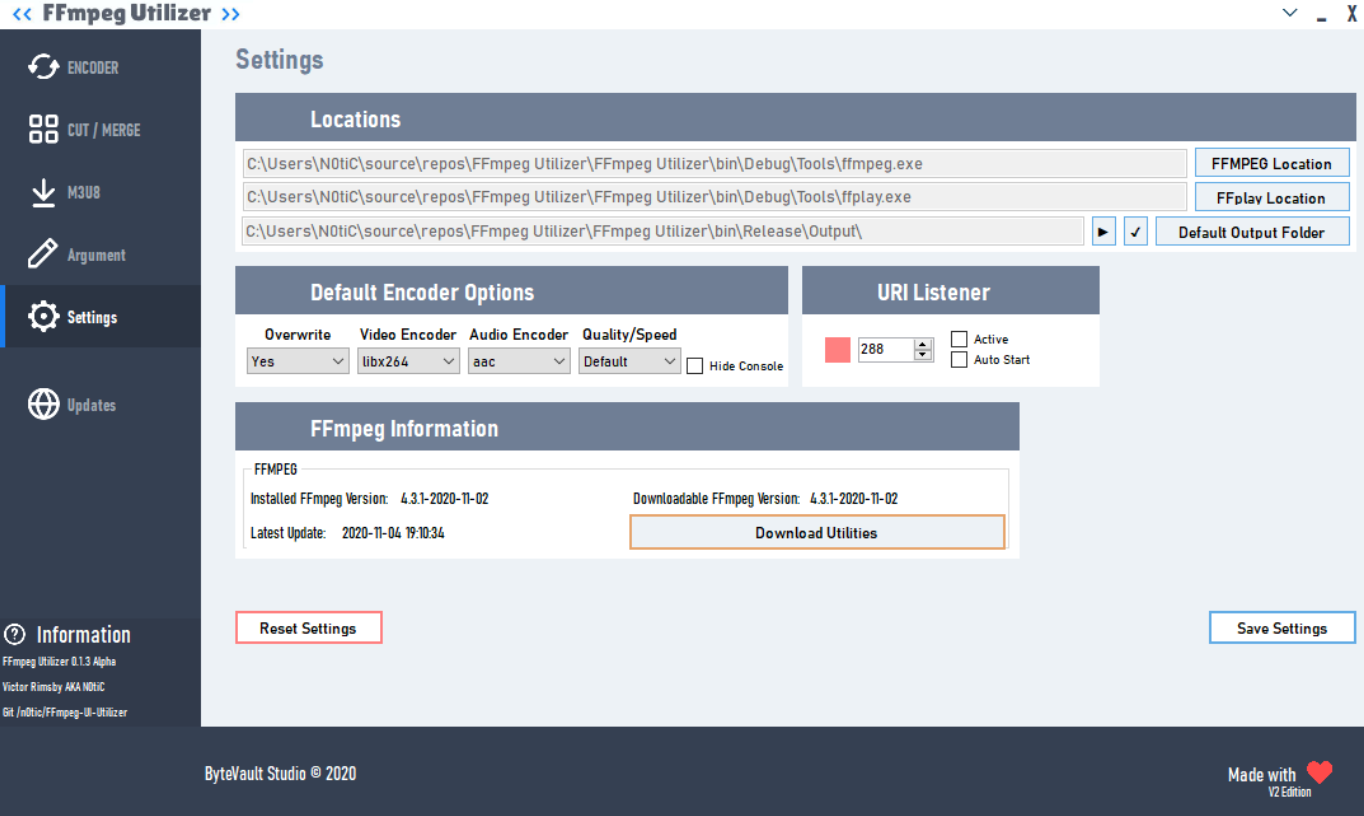Image resolution: width=1364 pixels, height=816 pixels.
Task: Click the ByteVault Studio © 2020 text
Action: pos(280,773)
